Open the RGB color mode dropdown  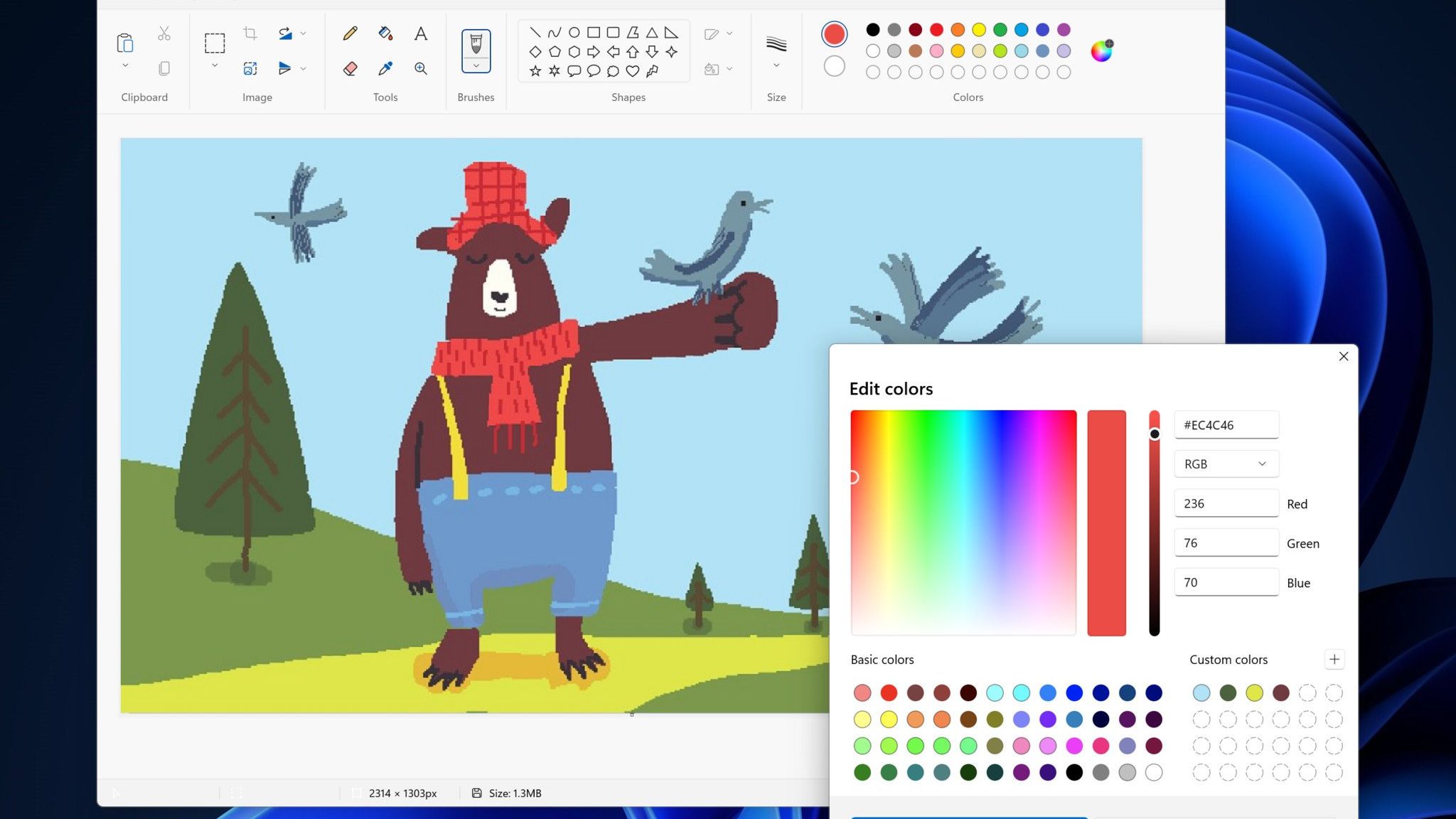(x=1226, y=464)
